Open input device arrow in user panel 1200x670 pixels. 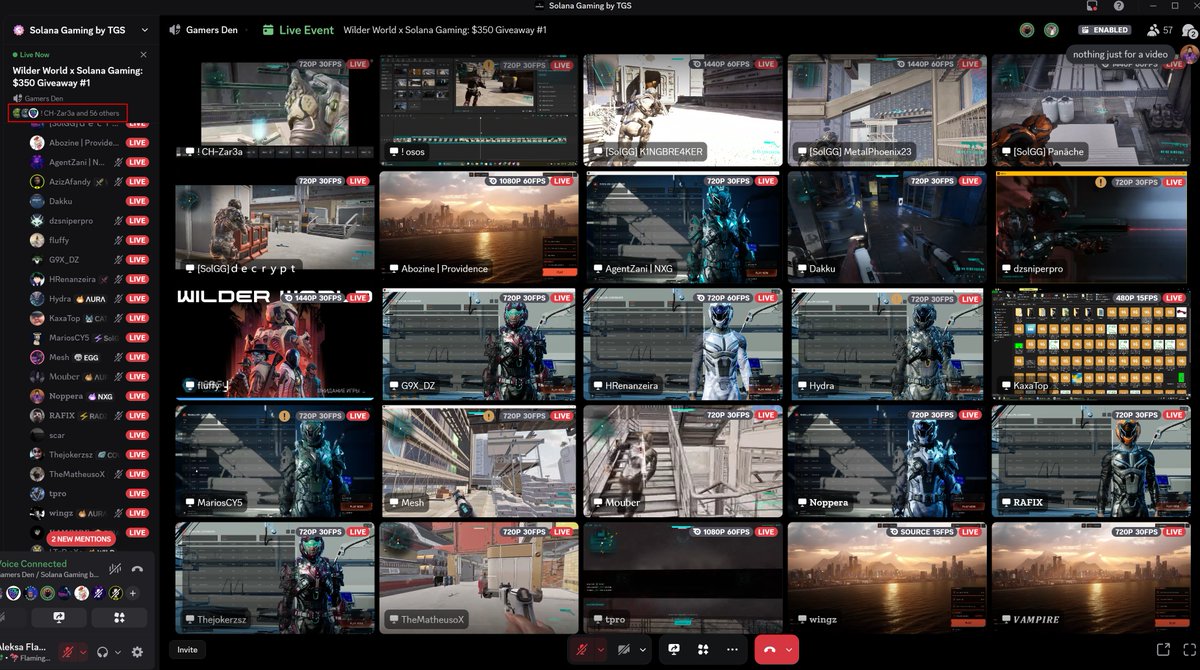pyautogui.click(x=83, y=652)
